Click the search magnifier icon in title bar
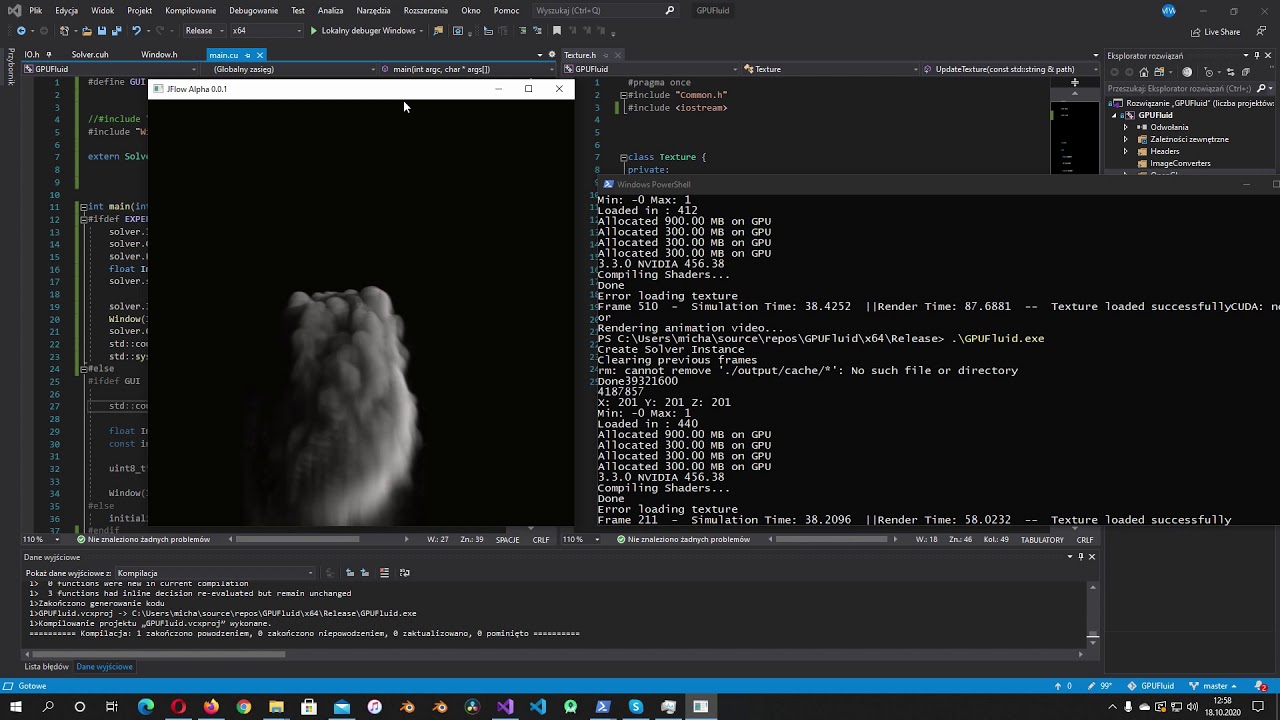The width and height of the screenshot is (1280, 720). tap(670, 10)
